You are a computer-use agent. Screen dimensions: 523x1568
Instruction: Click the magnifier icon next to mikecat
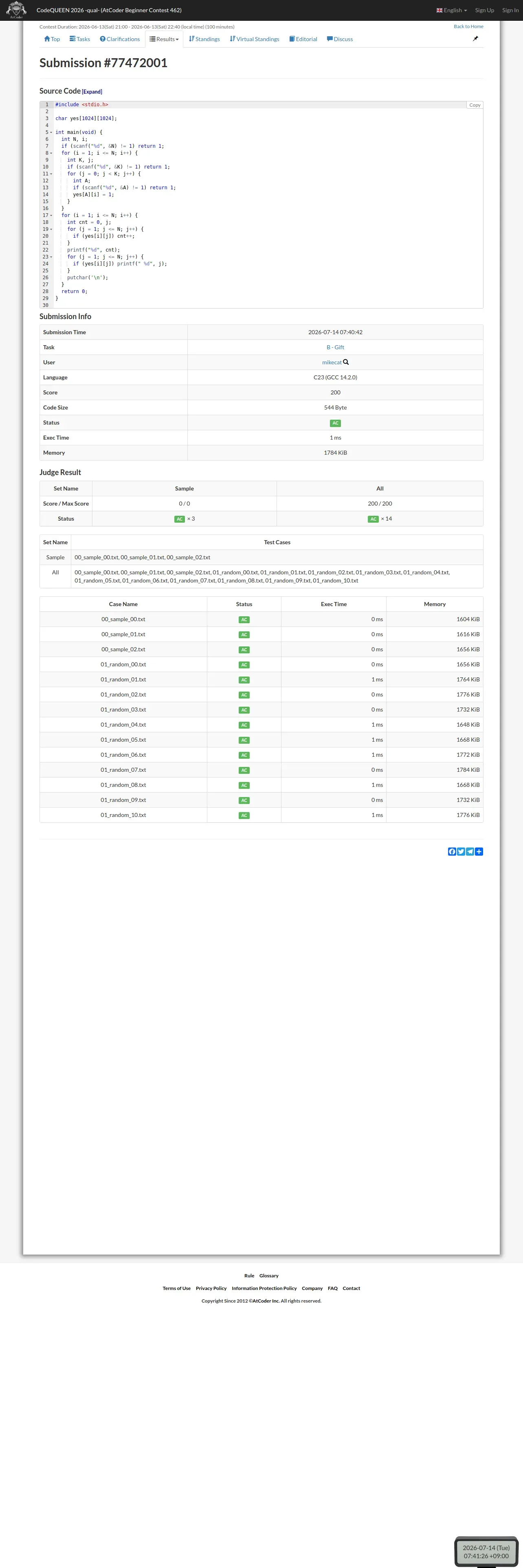click(346, 362)
